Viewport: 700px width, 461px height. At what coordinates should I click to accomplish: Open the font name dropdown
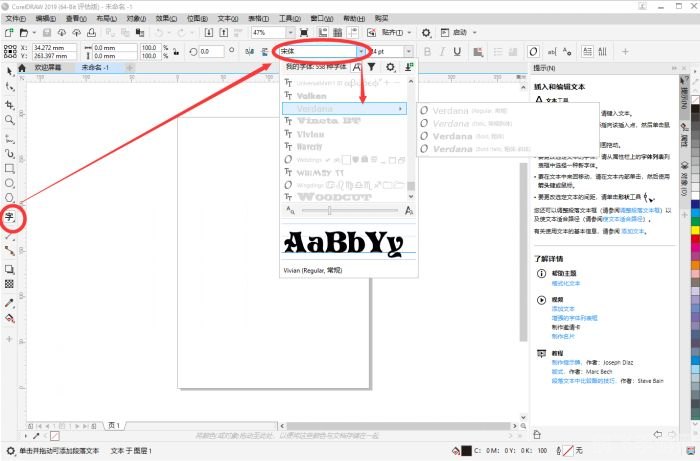pos(362,51)
